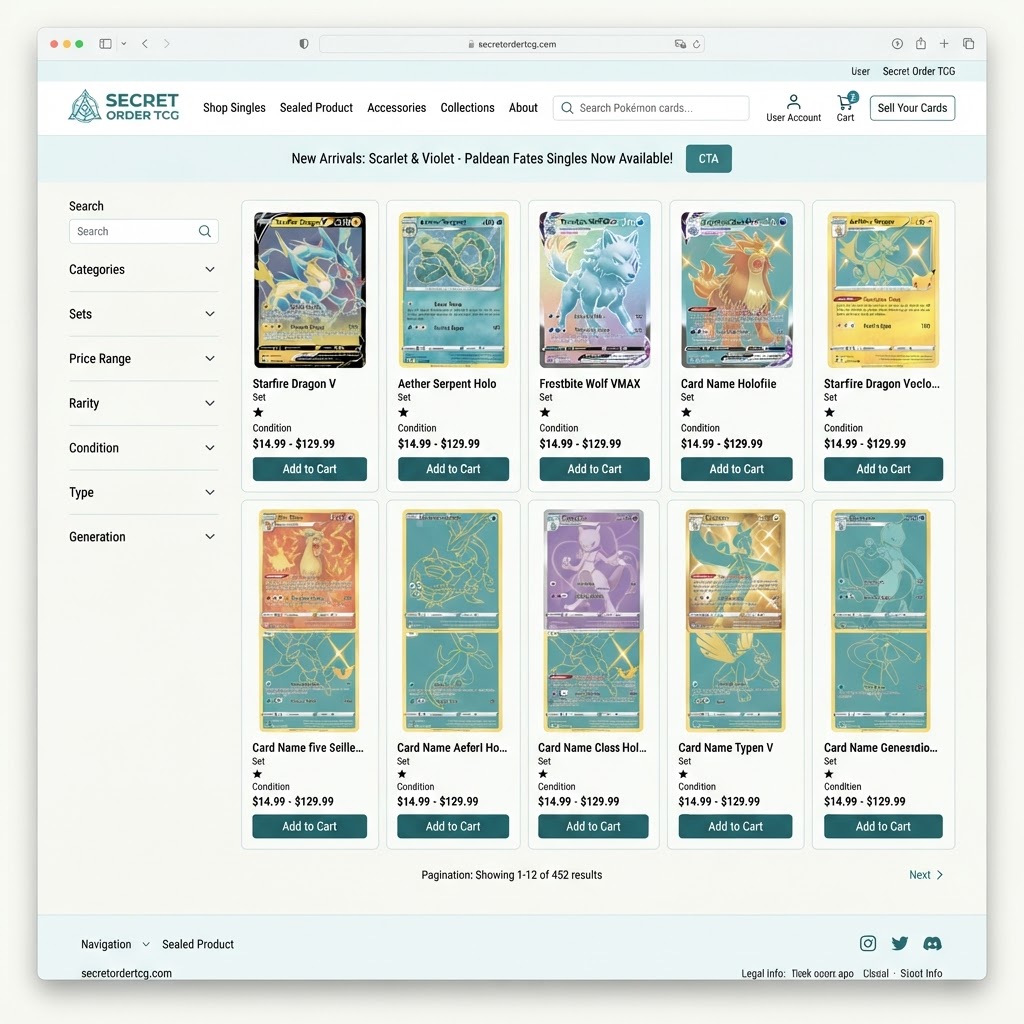Expand the Price Range filter
This screenshot has width=1024, height=1024.
point(143,359)
